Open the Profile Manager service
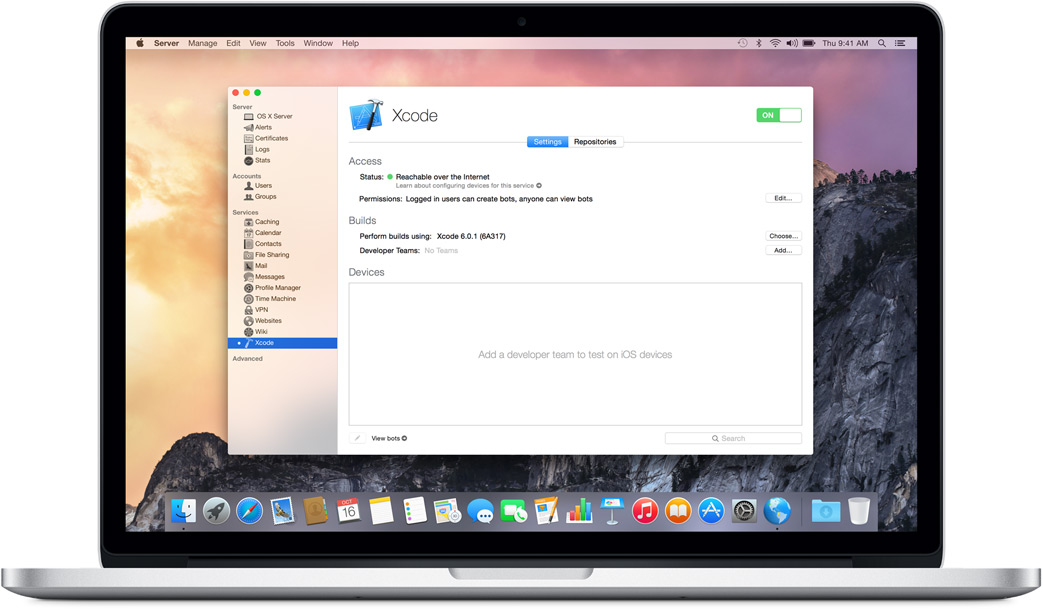 [x=277, y=288]
